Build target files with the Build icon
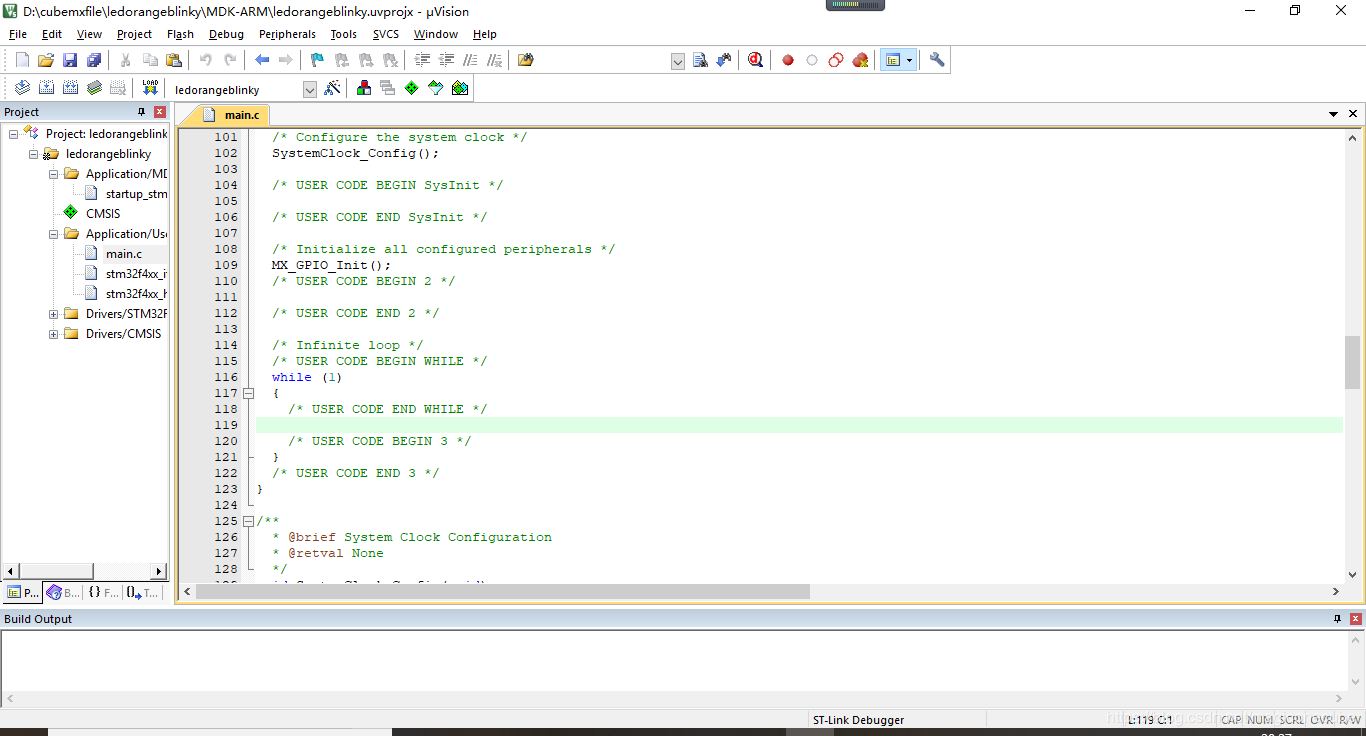Image resolution: width=1366 pixels, height=736 pixels. (46, 88)
